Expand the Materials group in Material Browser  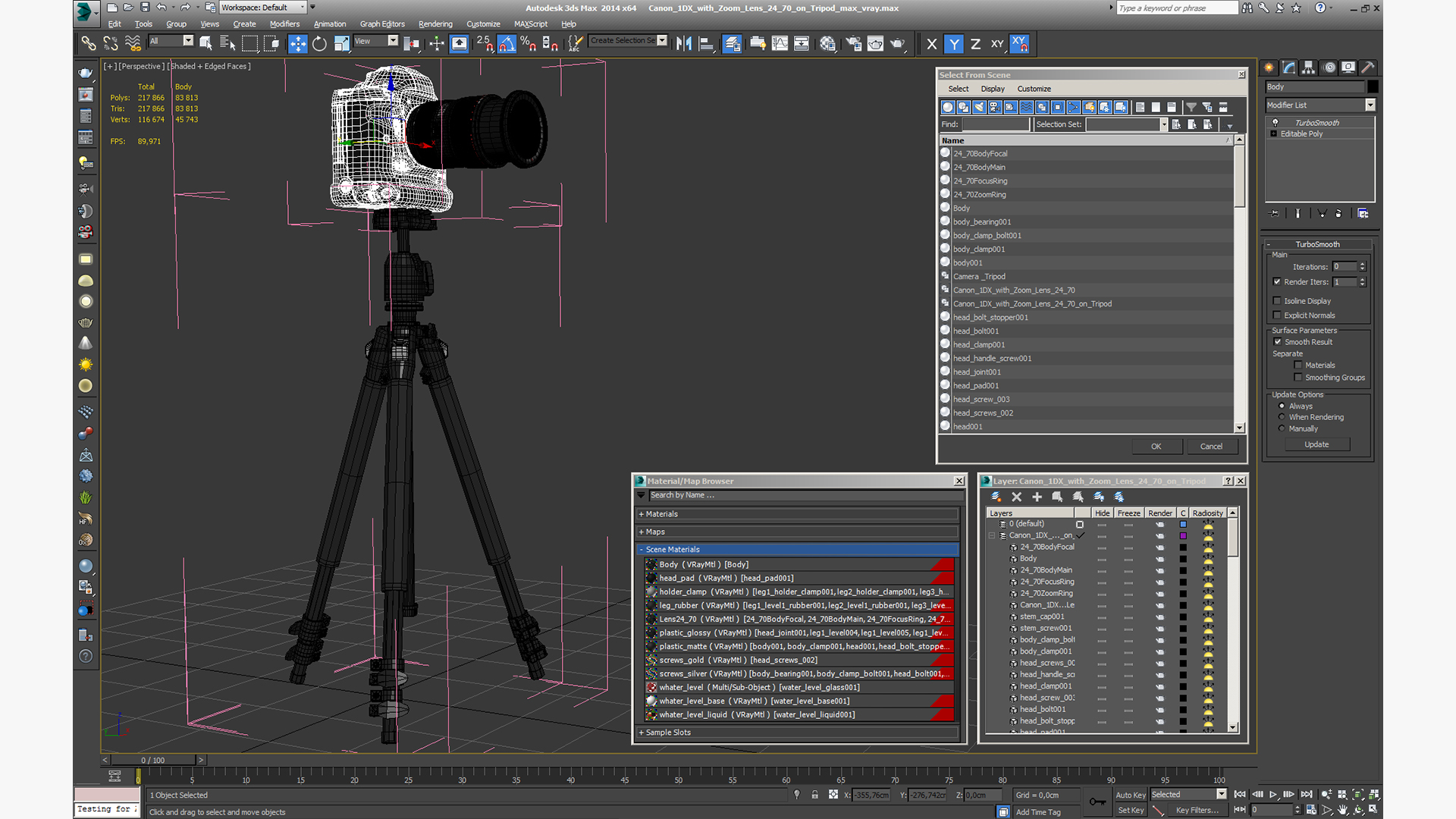coord(799,514)
